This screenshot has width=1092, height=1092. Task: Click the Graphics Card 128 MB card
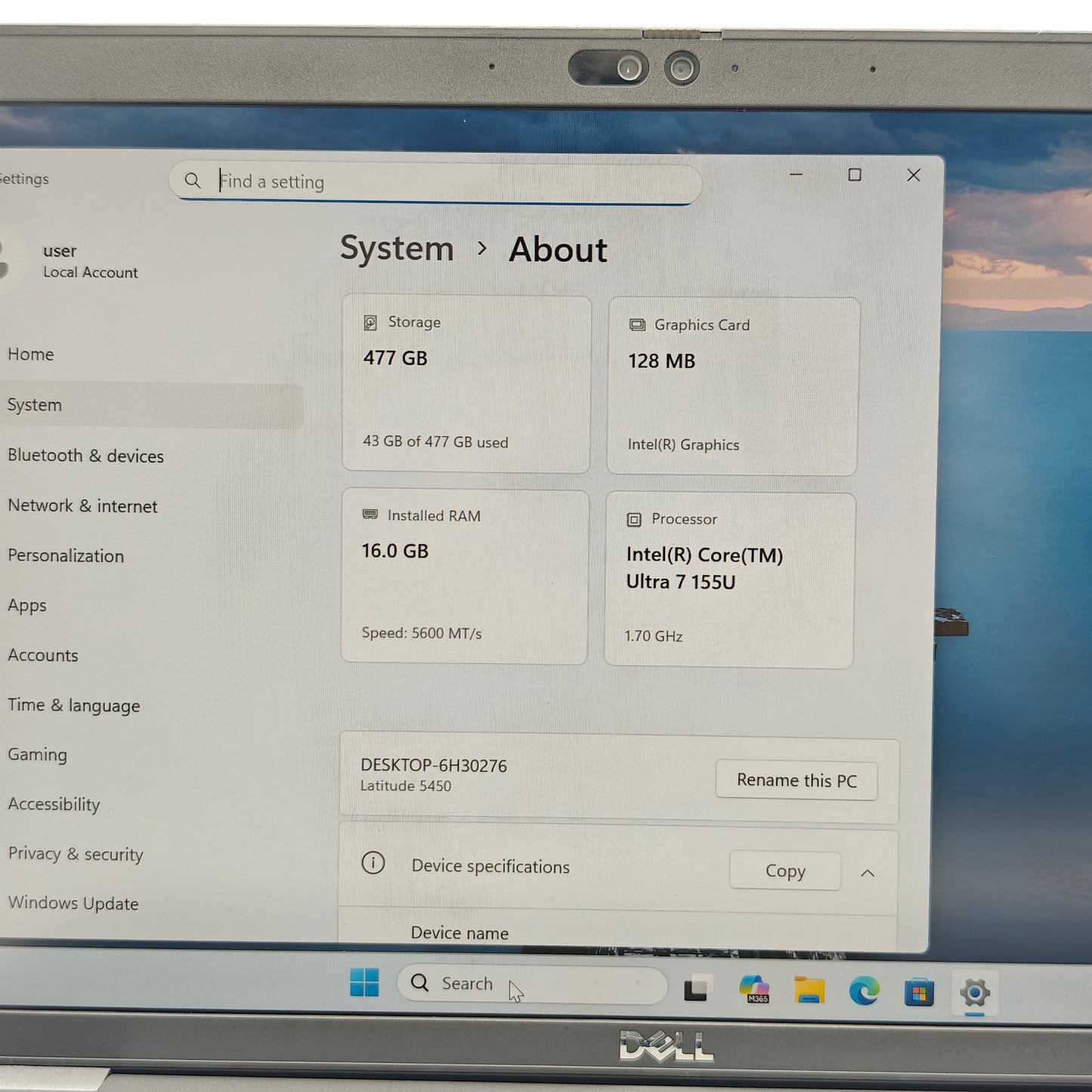tap(733, 386)
